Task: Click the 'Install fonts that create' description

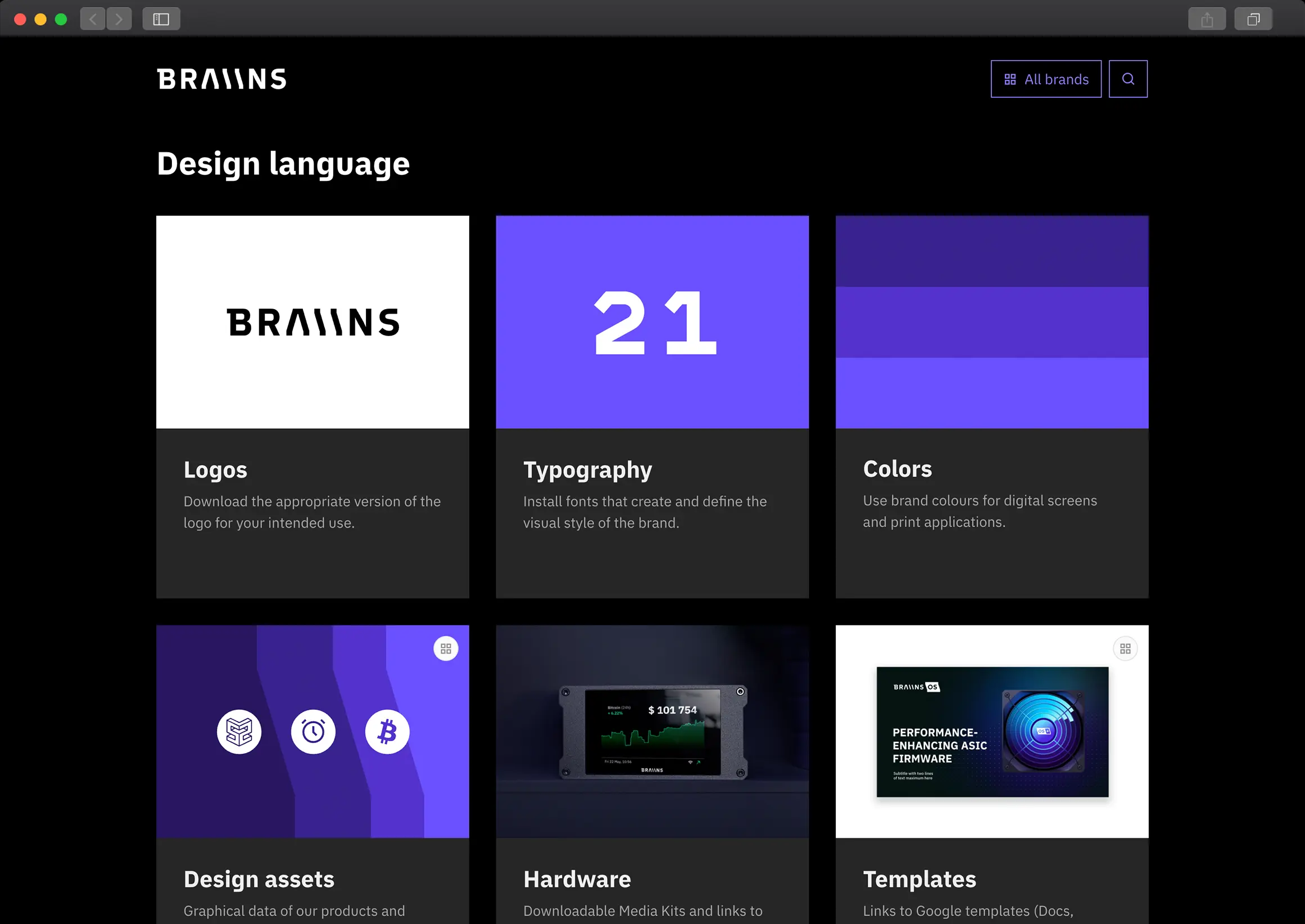Action: tap(645, 512)
